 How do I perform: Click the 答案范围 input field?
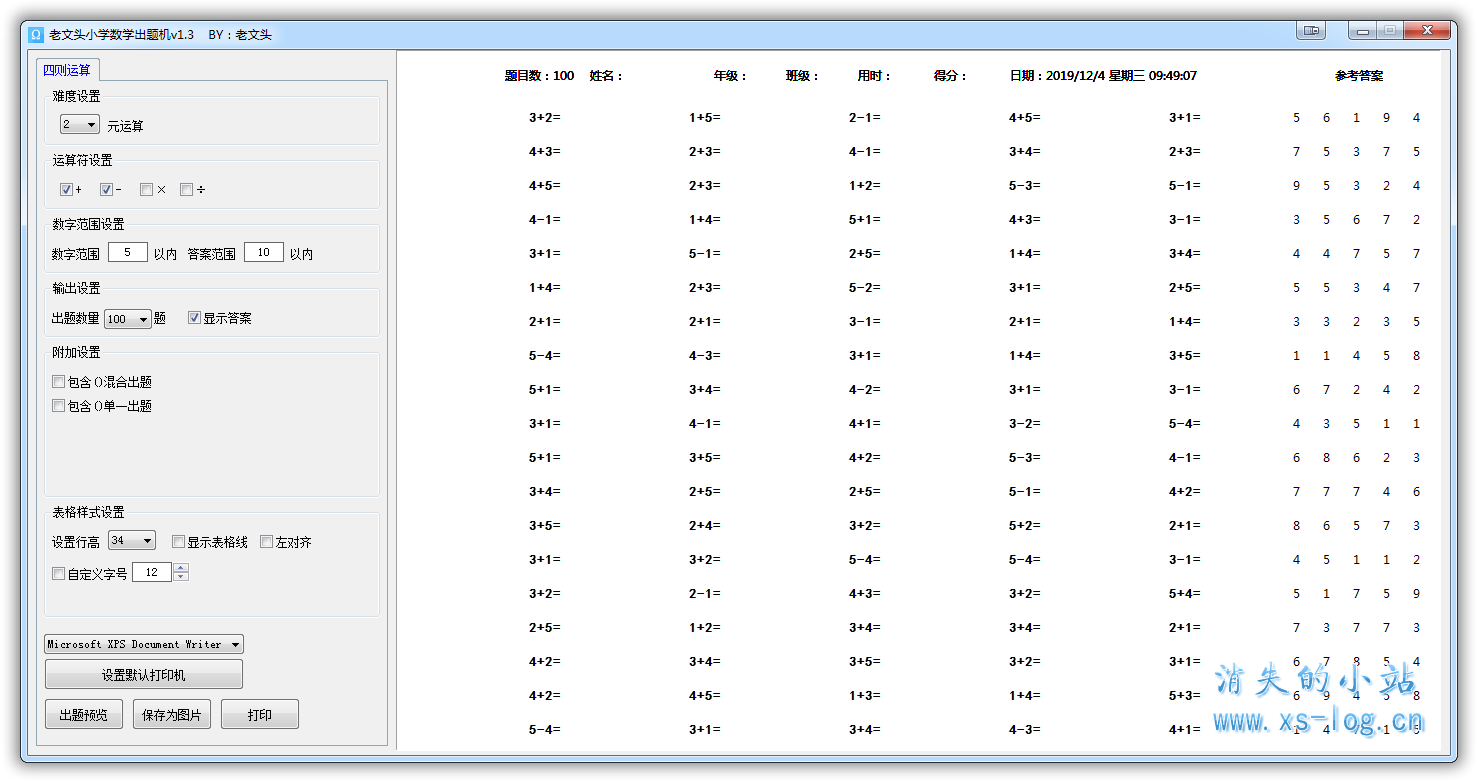click(x=264, y=252)
